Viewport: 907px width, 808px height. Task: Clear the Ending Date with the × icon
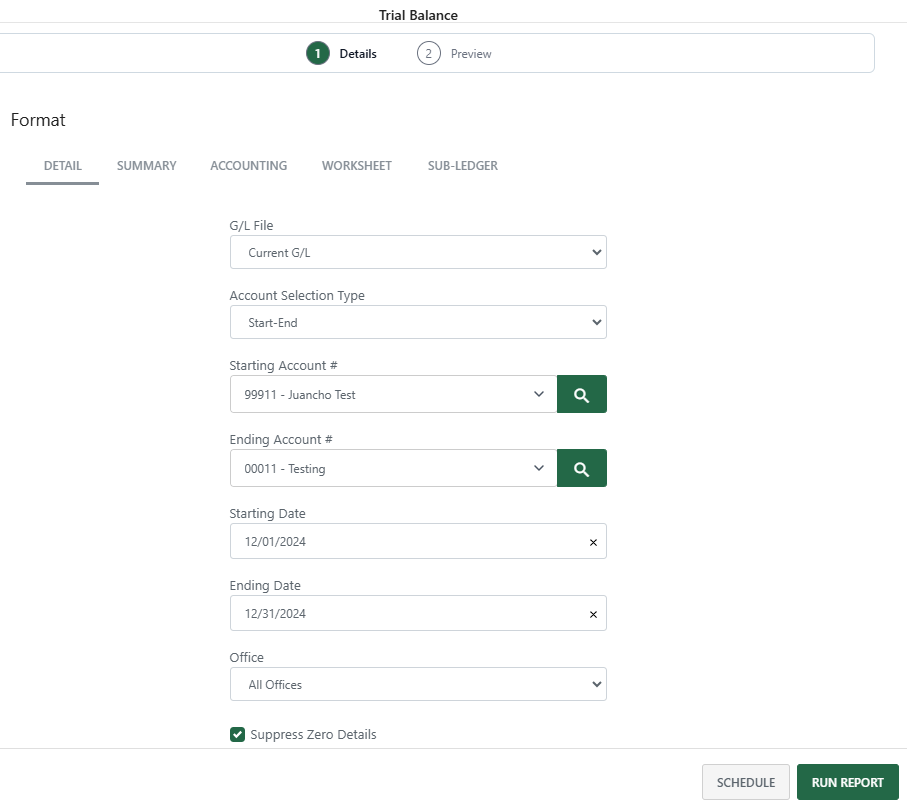593,613
